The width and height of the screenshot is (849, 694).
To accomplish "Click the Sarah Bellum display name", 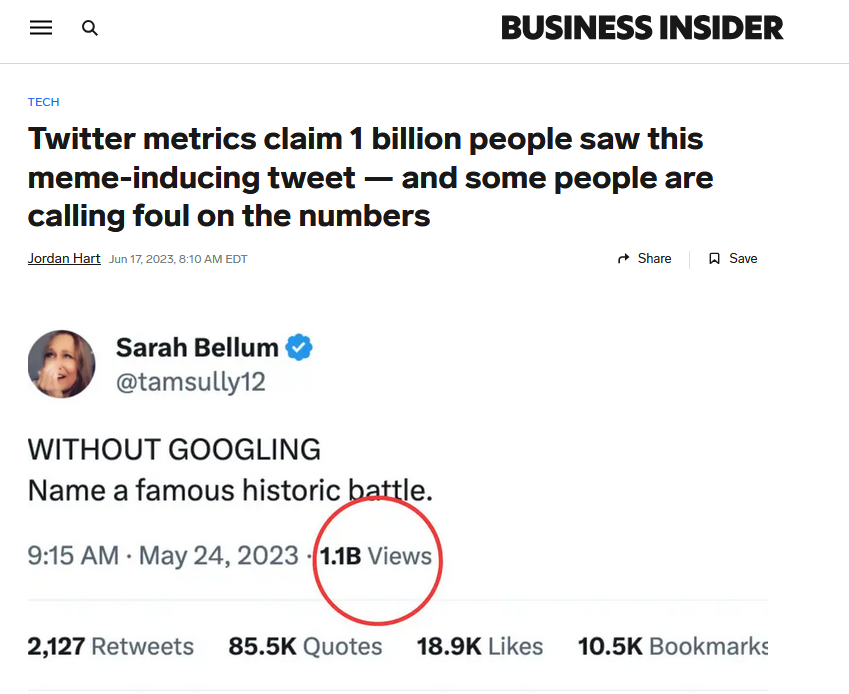I will click(197, 348).
